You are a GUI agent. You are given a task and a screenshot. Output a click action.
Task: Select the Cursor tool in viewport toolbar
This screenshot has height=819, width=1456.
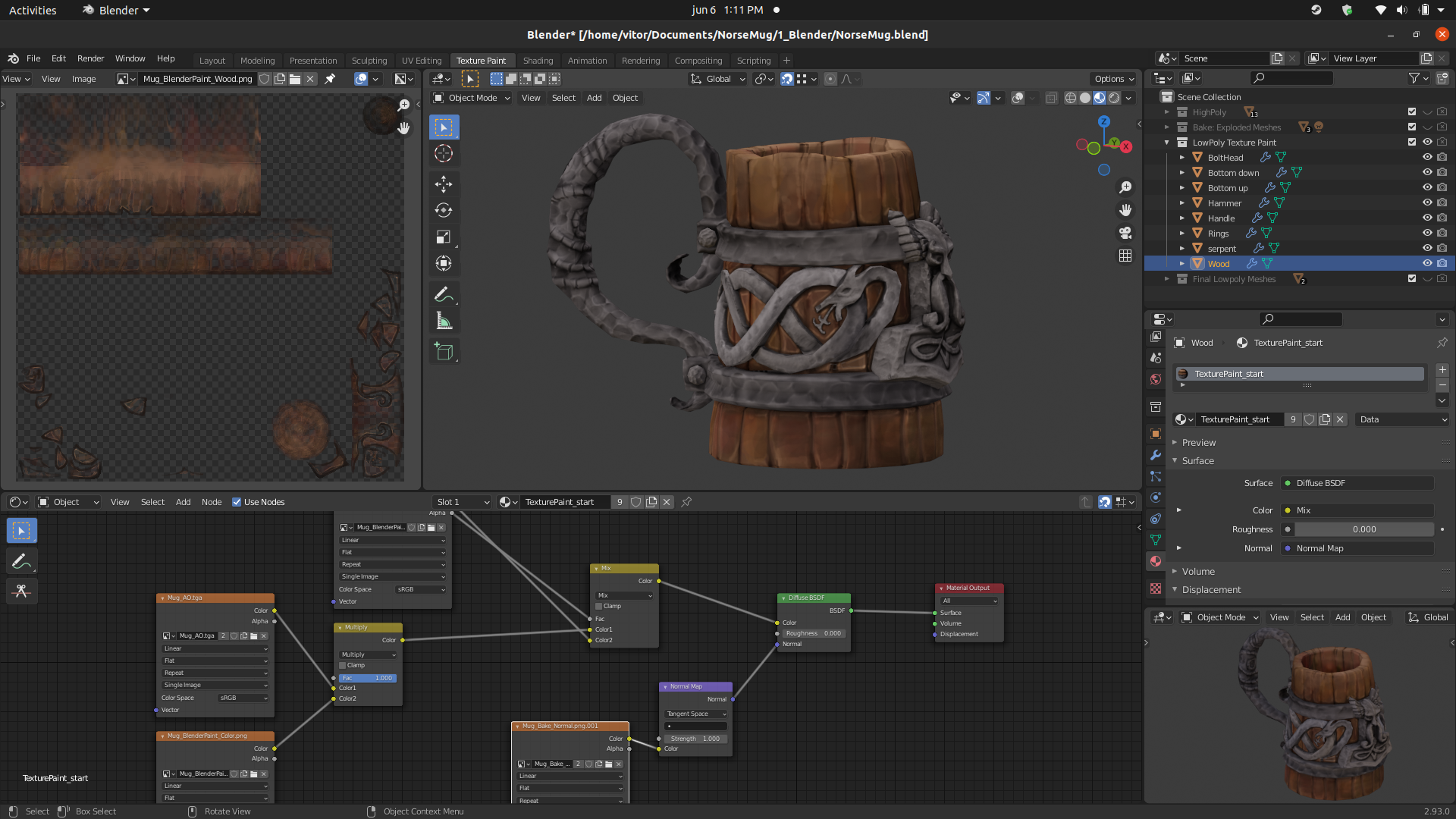444,154
